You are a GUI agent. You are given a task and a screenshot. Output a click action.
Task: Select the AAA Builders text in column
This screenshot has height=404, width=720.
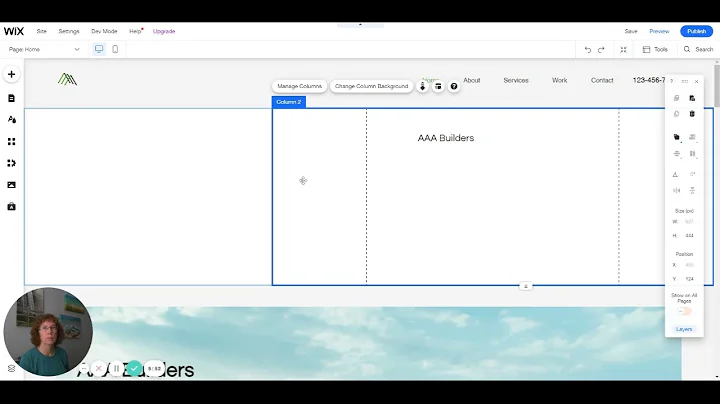(446, 138)
